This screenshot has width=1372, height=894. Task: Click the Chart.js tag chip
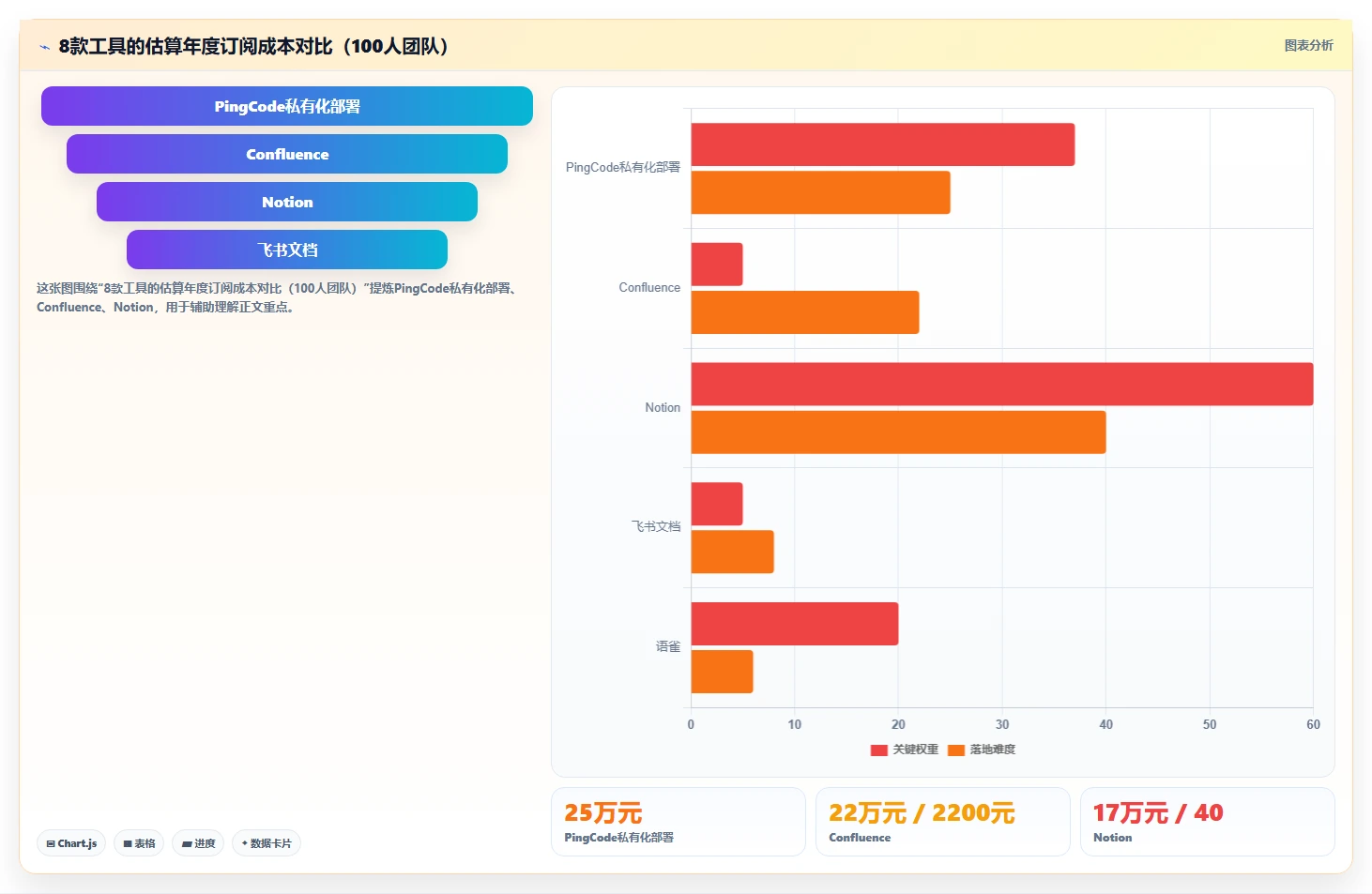click(71, 843)
